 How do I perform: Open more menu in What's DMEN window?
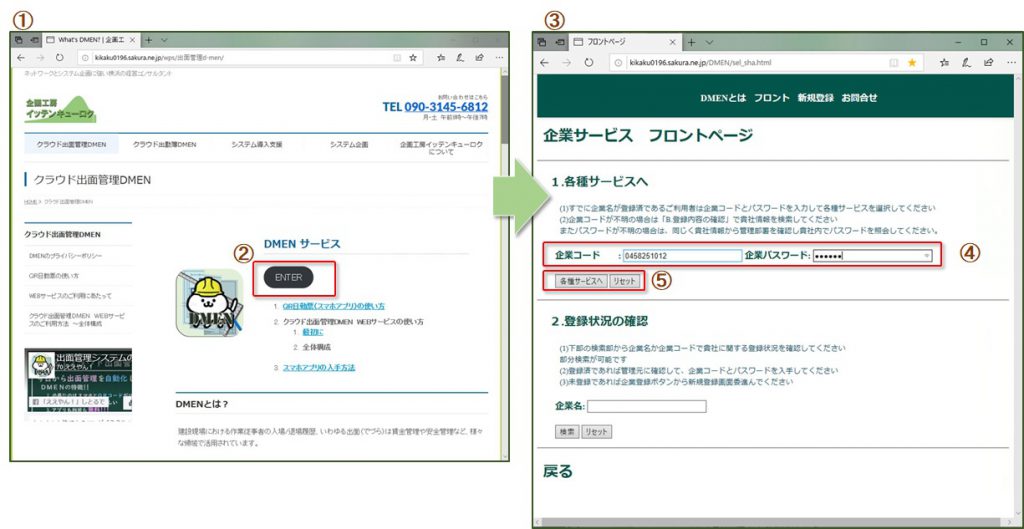pyautogui.click(x=499, y=57)
